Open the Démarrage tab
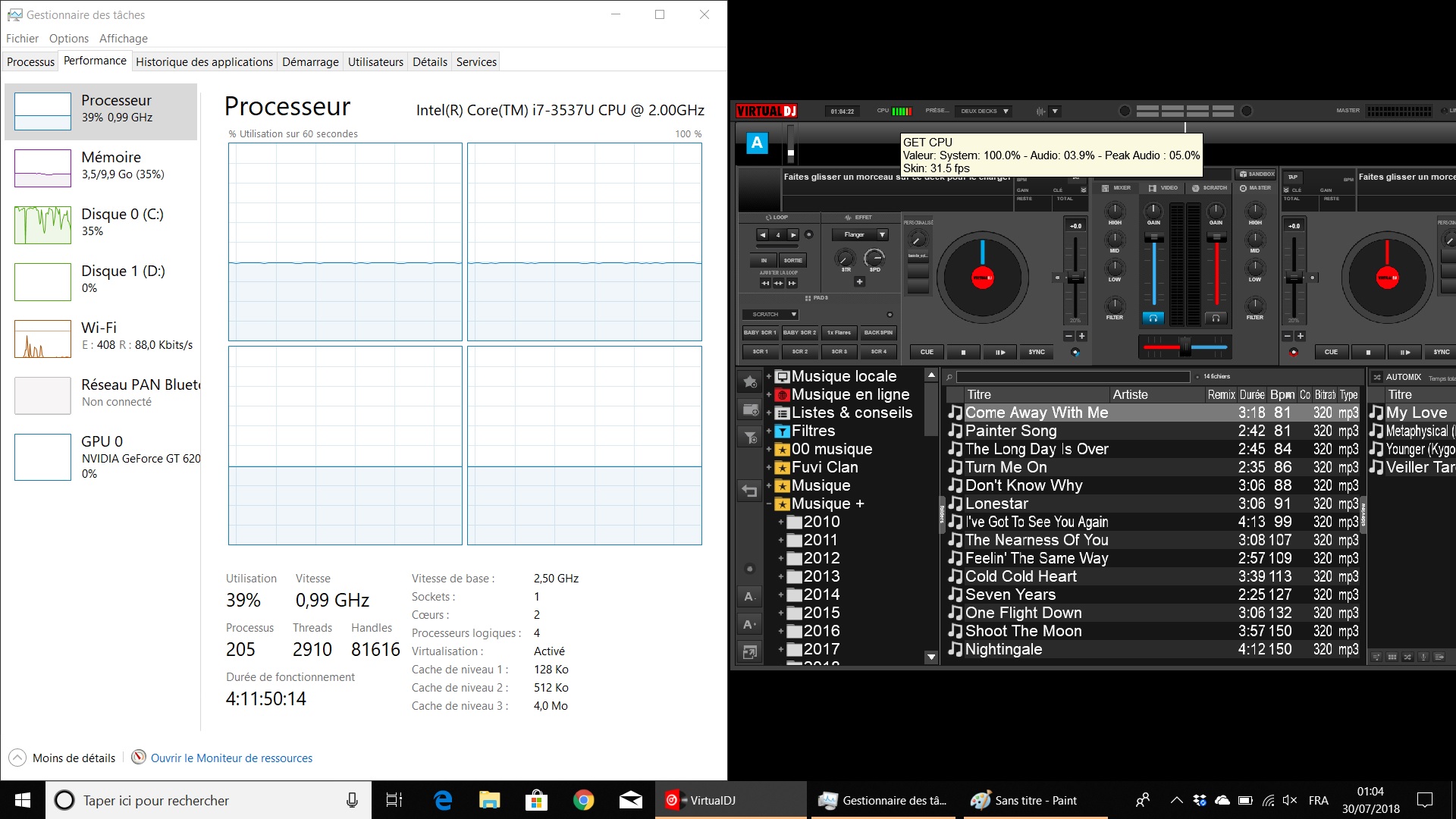This screenshot has height=819, width=1456. tap(310, 61)
